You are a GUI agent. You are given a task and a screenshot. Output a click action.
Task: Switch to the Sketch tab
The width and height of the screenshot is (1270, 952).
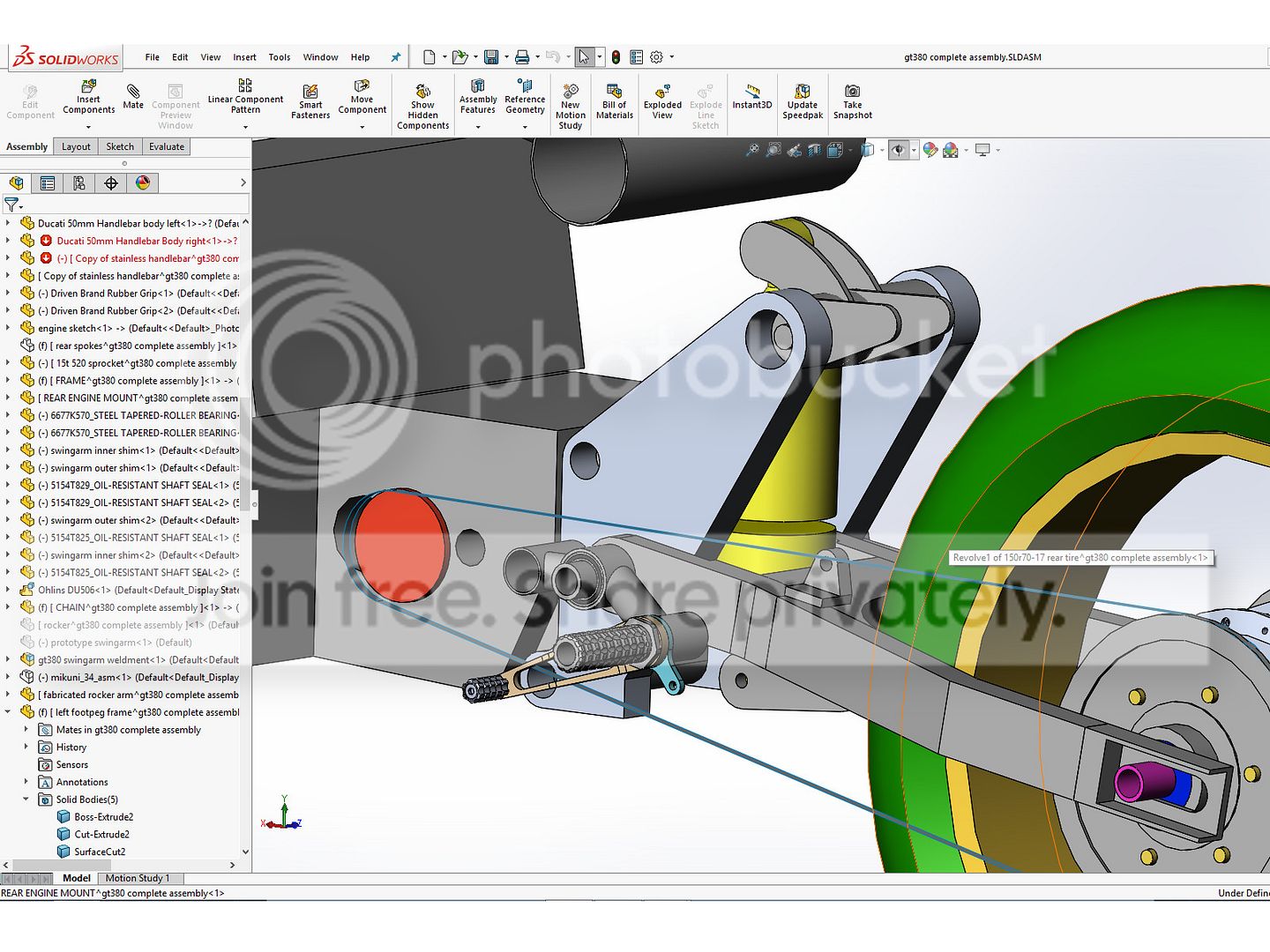[x=120, y=147]
